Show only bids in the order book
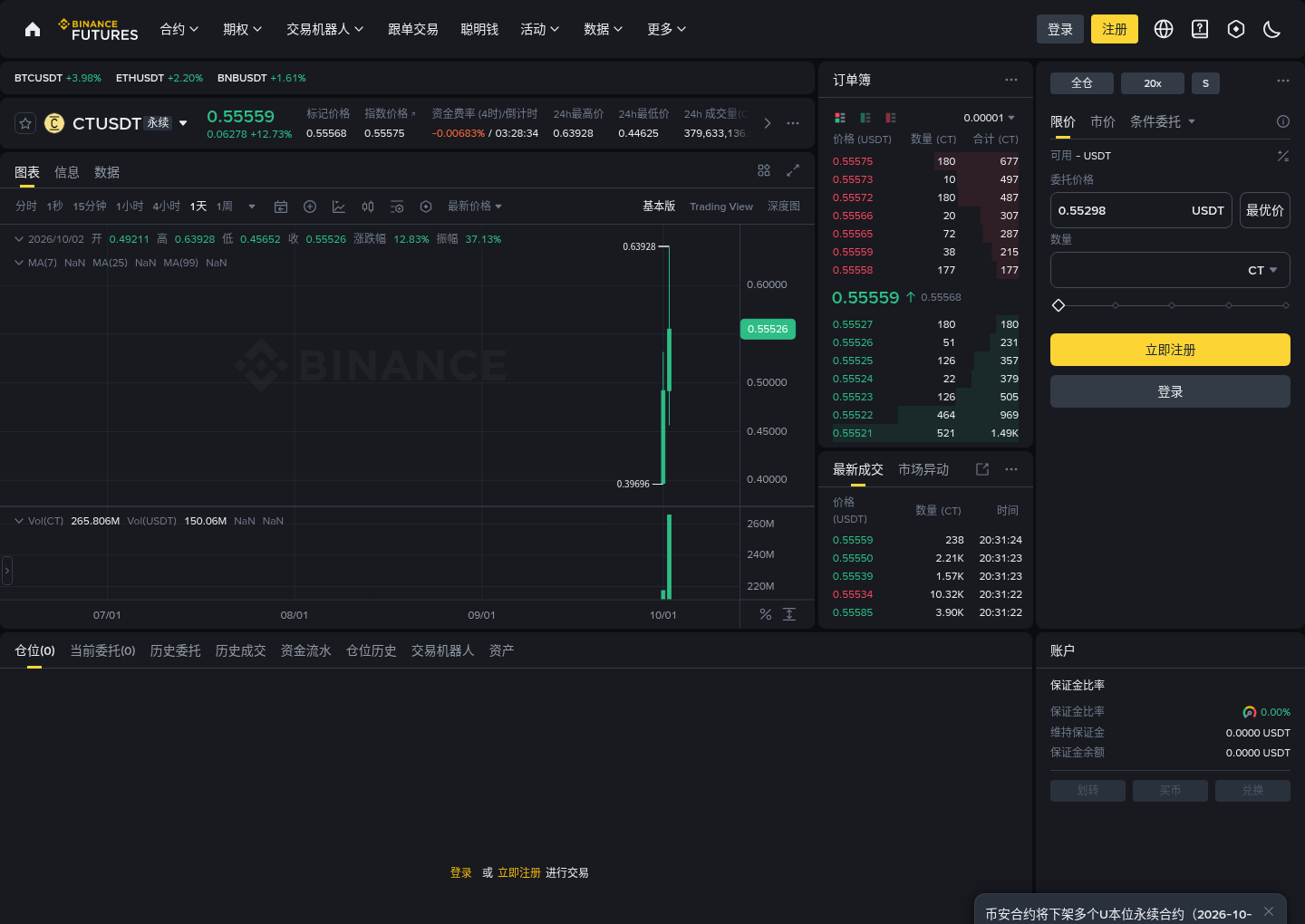This screenshot has height=924, width=1305. 865,118
